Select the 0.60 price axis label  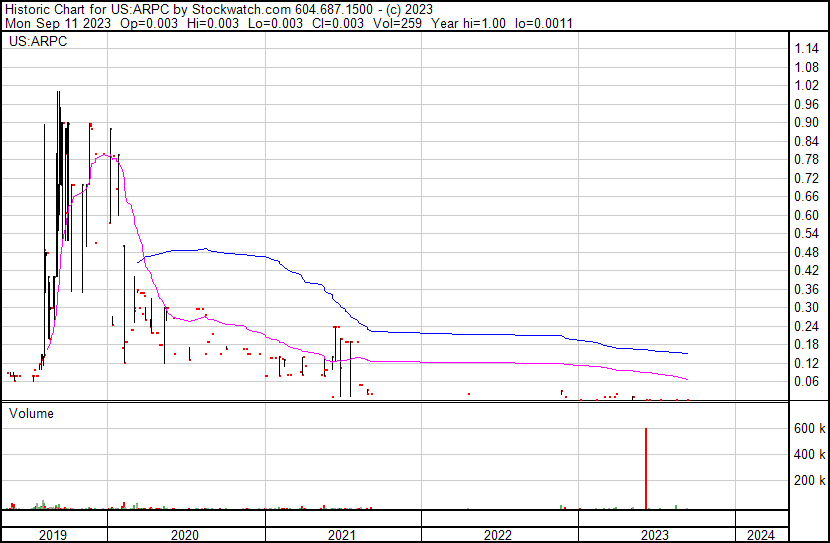click(806, 215)
